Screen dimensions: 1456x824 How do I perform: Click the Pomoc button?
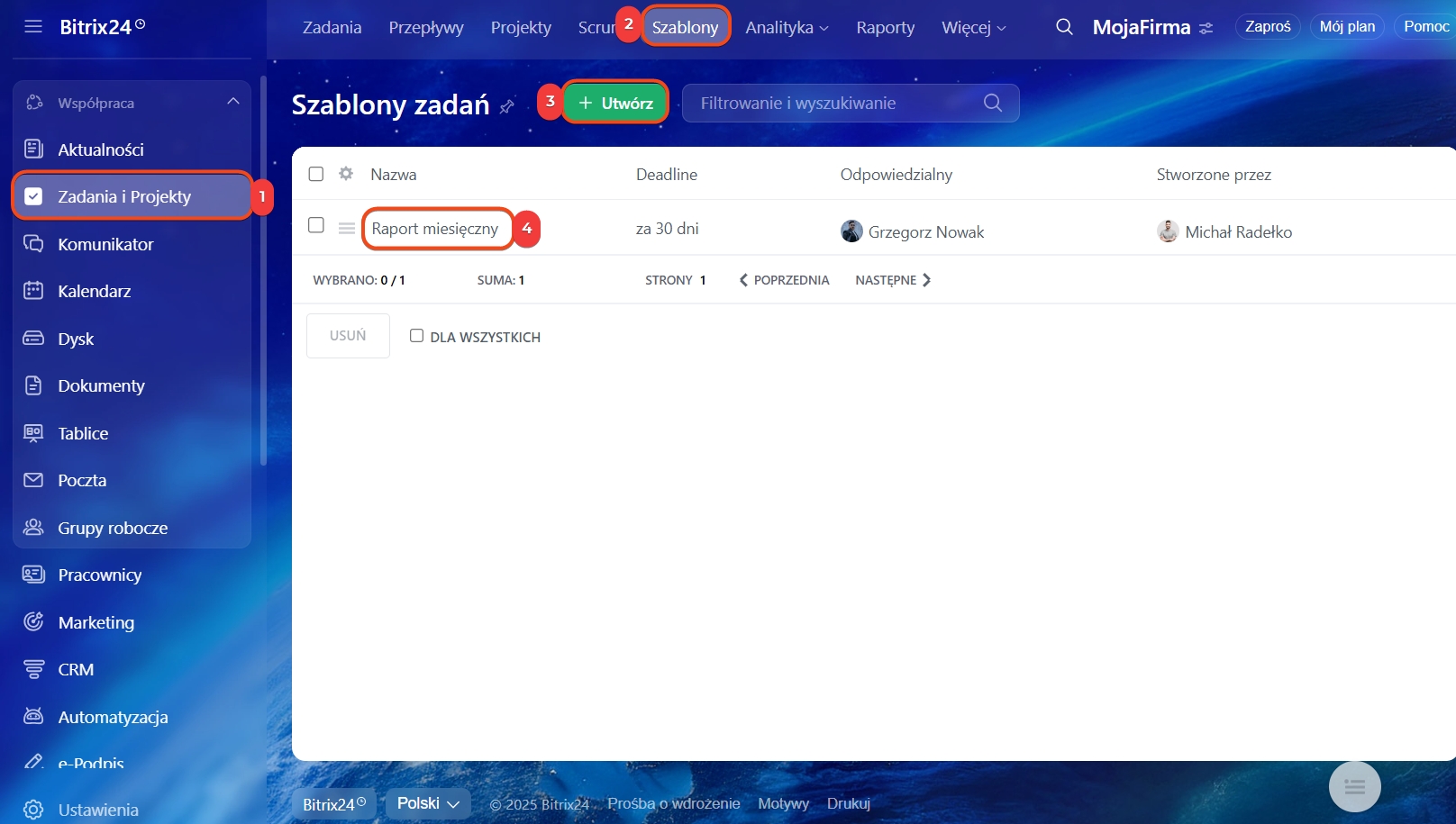[x=1426, y=27]
